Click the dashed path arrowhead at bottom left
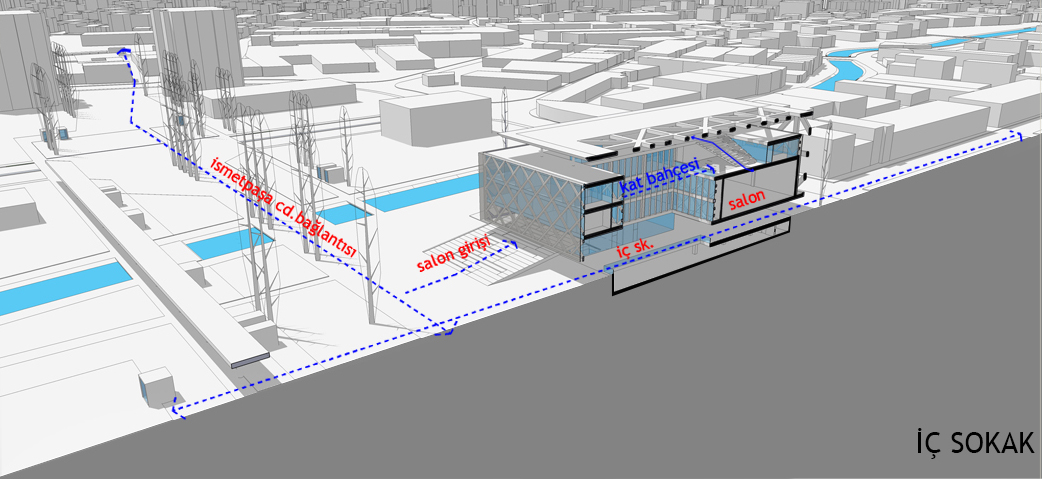This screenshot has height=479, width=1042. [x=176, y=411]
